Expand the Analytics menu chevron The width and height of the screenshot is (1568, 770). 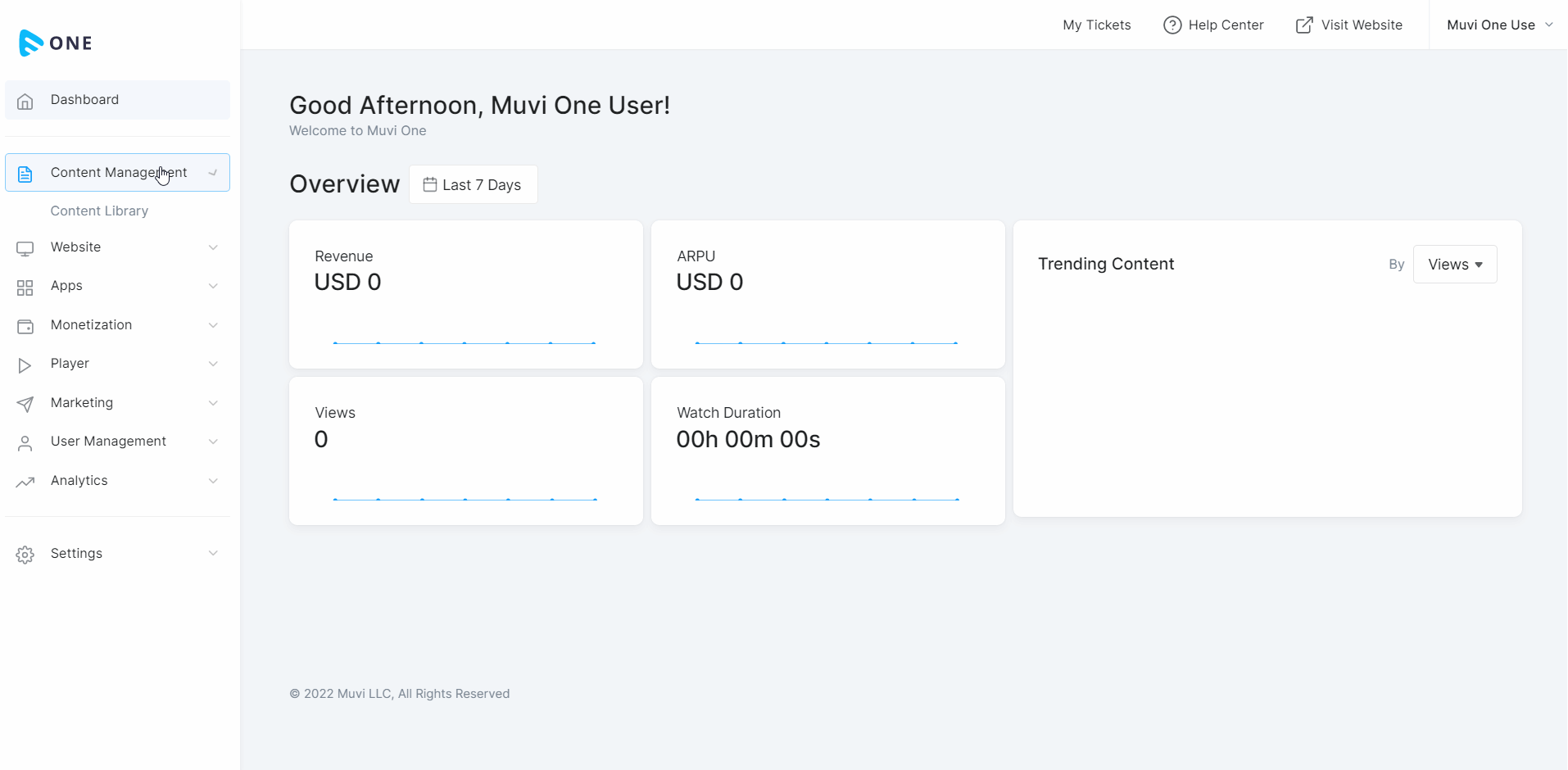coord(213,481)
